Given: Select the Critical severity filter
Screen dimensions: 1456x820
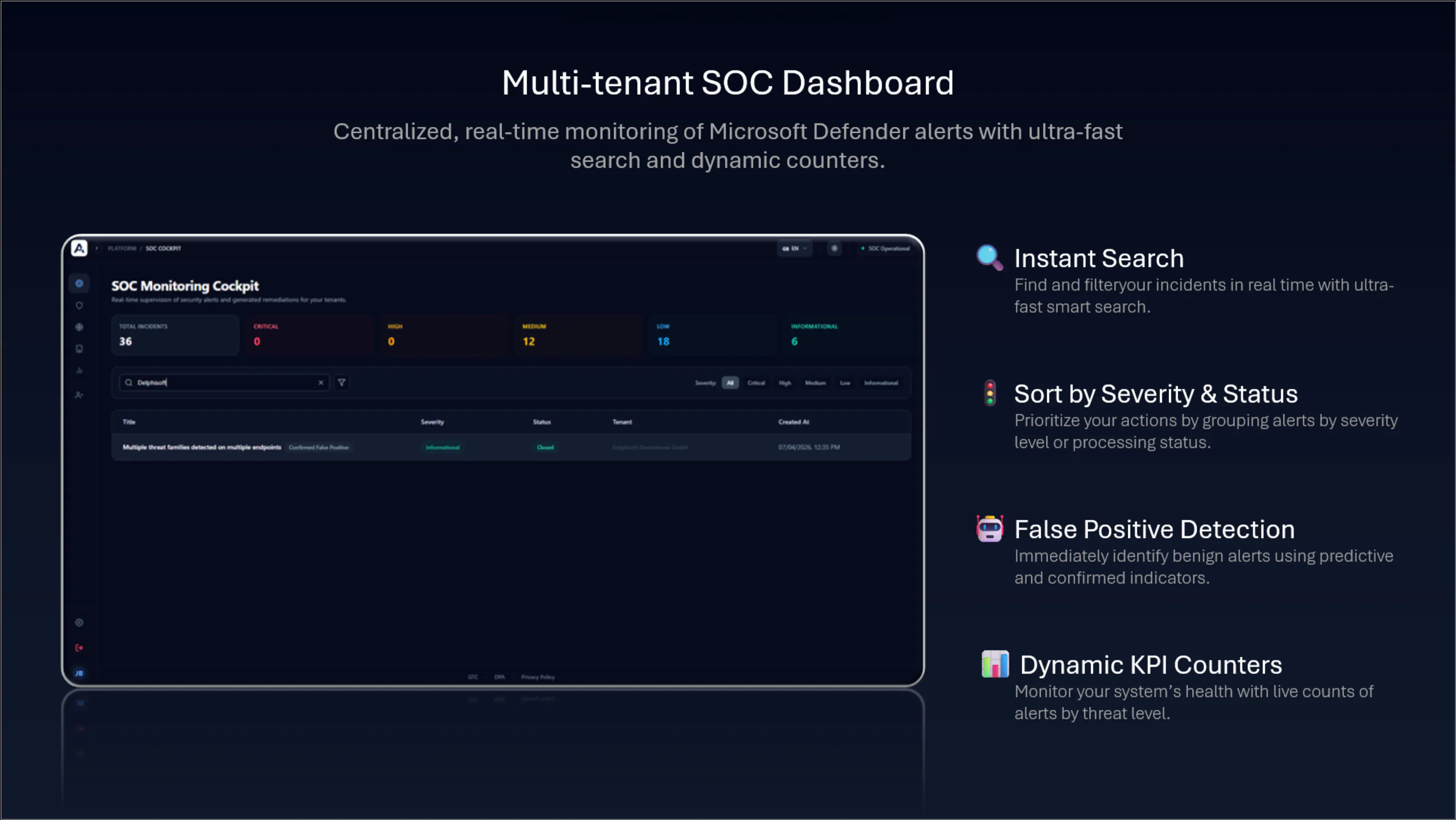Looking at the screenshot, I should click(x=756, y=383).
